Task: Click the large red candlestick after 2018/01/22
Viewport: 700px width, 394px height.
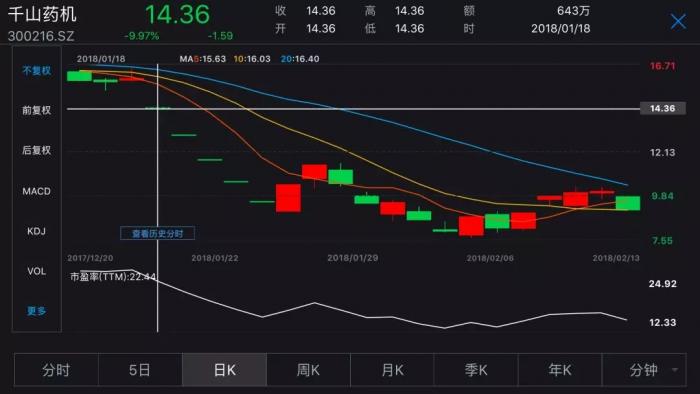Action: point(288,198)
